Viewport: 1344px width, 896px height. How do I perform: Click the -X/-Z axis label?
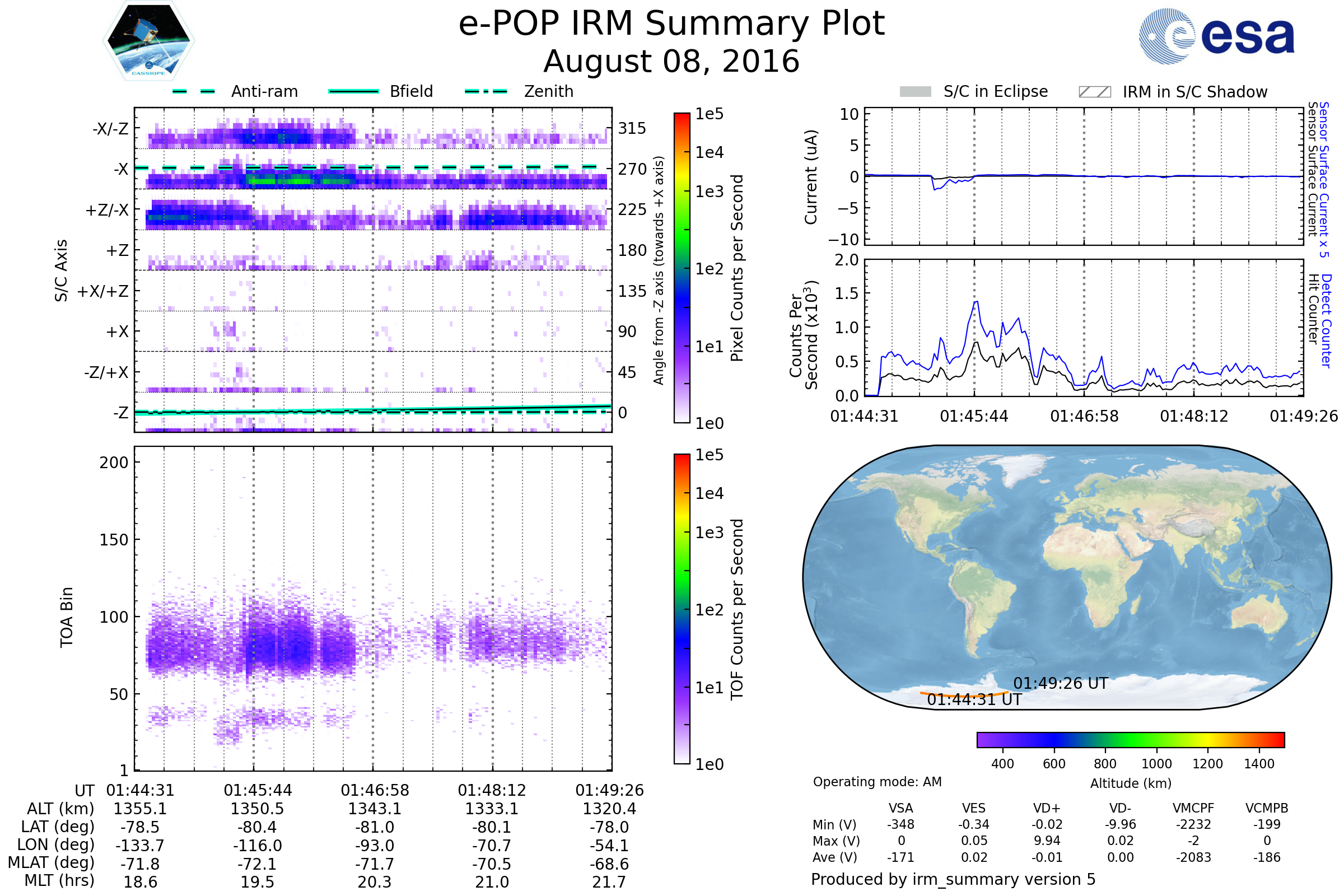click(110, 129)
